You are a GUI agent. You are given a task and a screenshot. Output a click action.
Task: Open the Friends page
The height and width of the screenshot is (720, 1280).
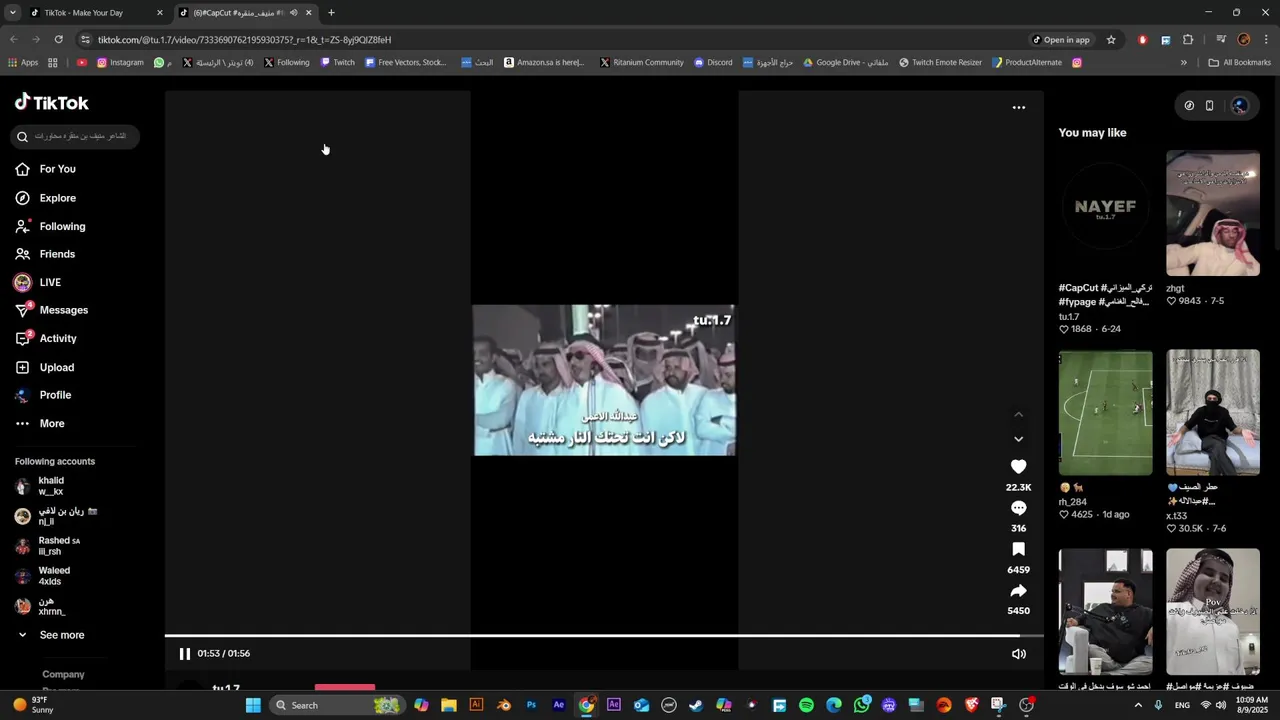pyautogui.click(x=46, y=254)
